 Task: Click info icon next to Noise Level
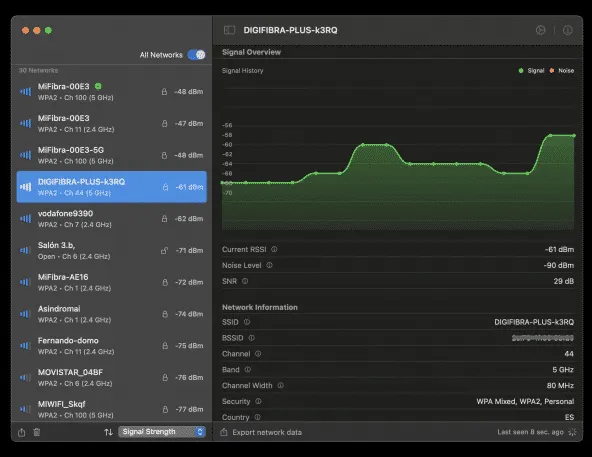[269, 265]
